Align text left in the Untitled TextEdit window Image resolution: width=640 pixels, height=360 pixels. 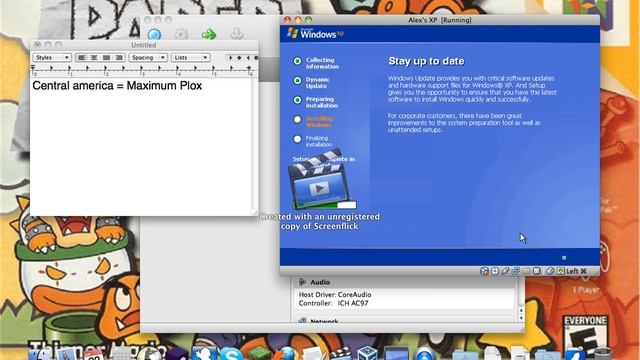pos(82,58)
